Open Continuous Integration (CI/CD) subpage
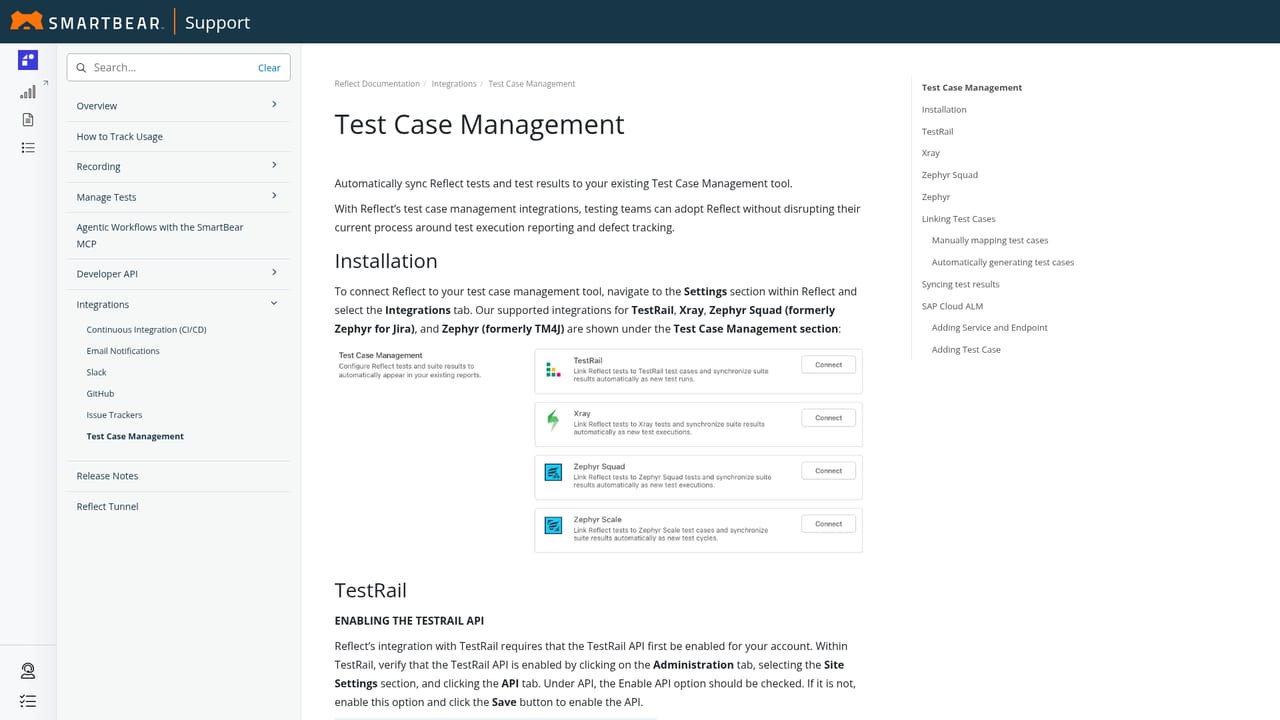The image size is (1280, 720). [146, 330]
